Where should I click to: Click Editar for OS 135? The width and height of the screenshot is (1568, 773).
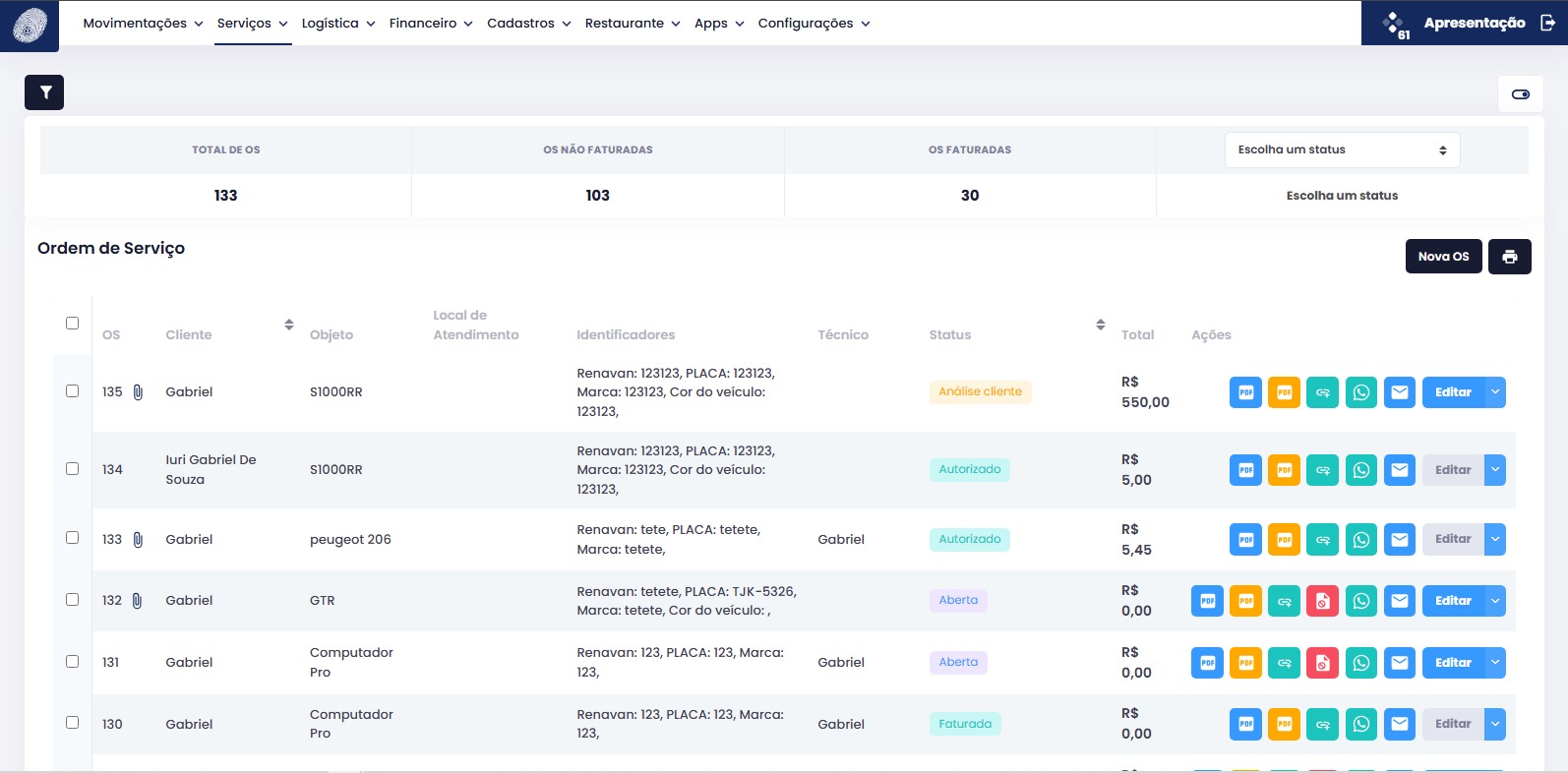(x=1453, y=392)
